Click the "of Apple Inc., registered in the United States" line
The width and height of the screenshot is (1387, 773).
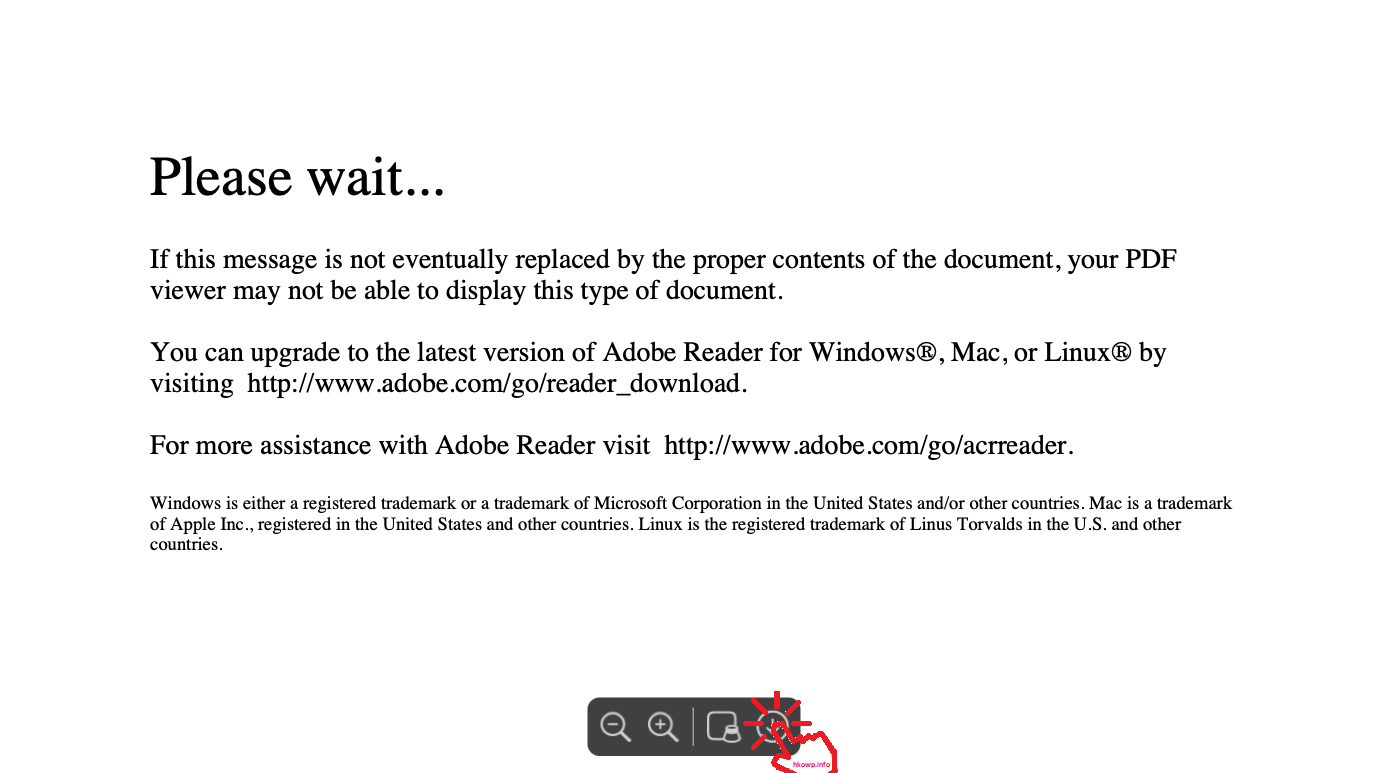tap(665, 524)
